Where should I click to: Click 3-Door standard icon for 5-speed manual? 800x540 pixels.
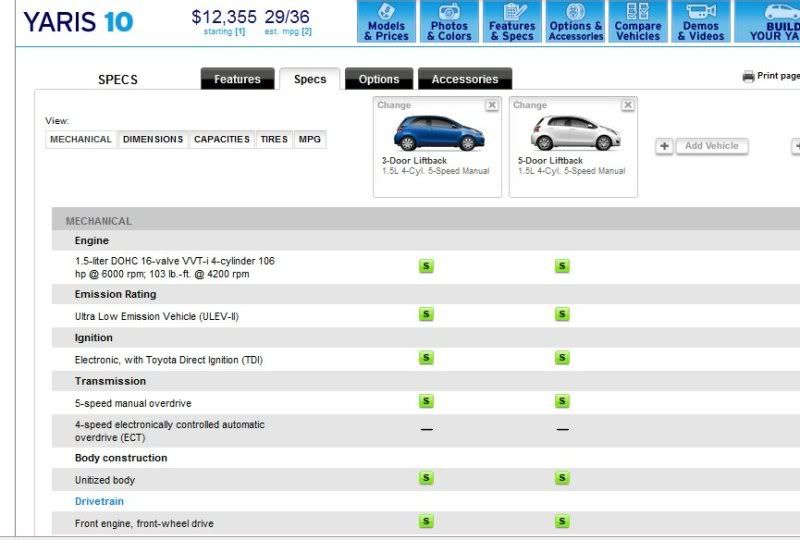click(426, 401)
